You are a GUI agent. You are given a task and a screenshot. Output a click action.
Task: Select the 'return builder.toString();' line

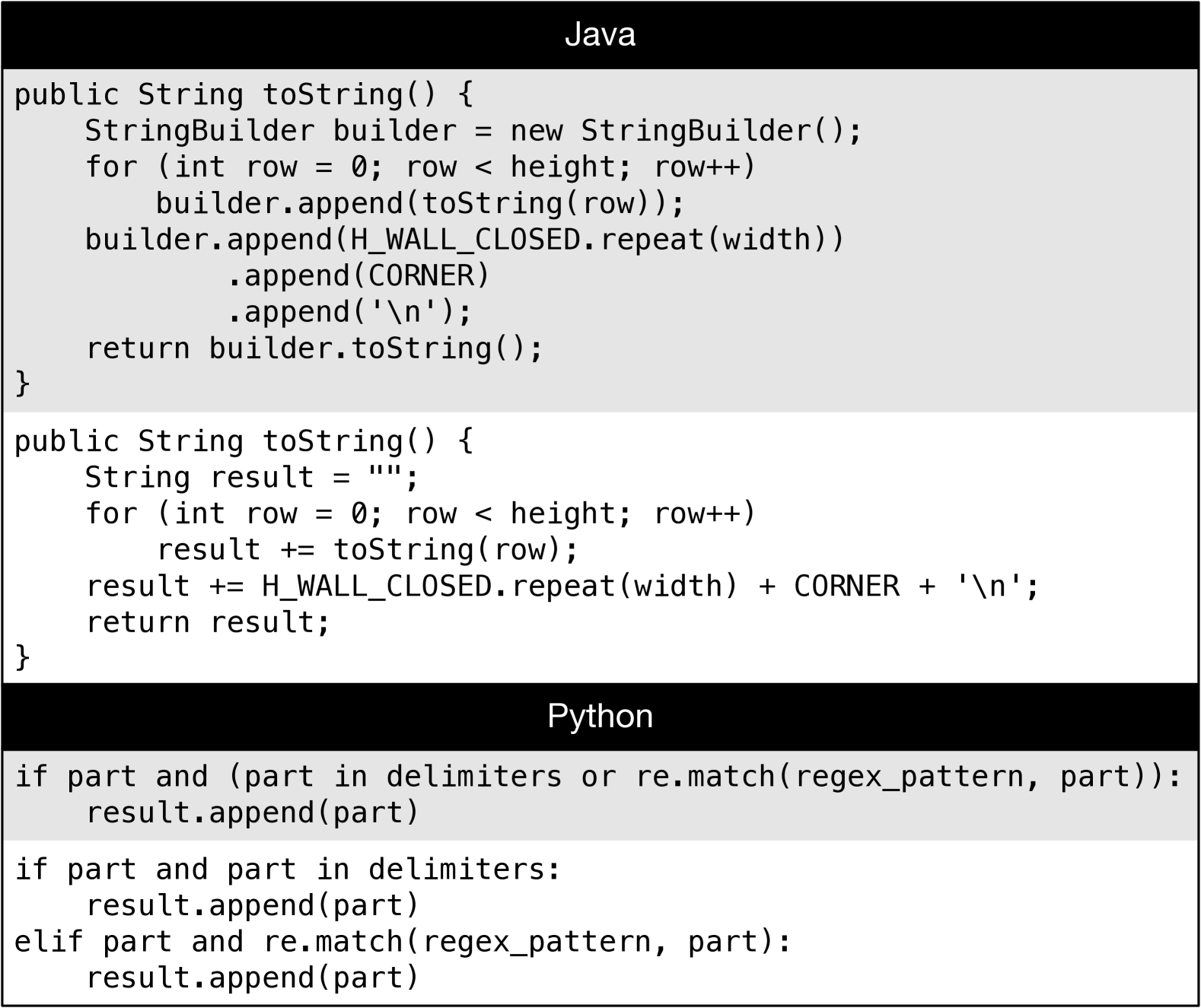coord(314,348)
